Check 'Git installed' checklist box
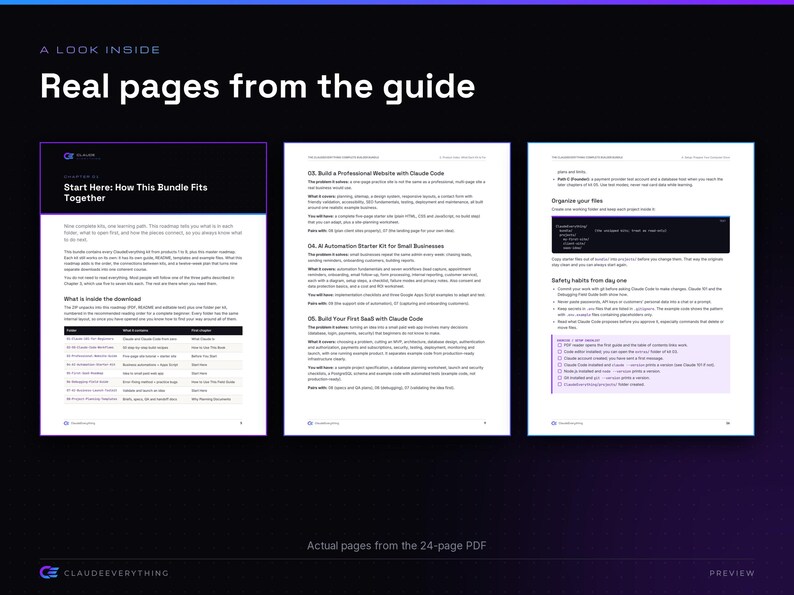This screenshot has height=595, width=794. [x=560, y=378]
